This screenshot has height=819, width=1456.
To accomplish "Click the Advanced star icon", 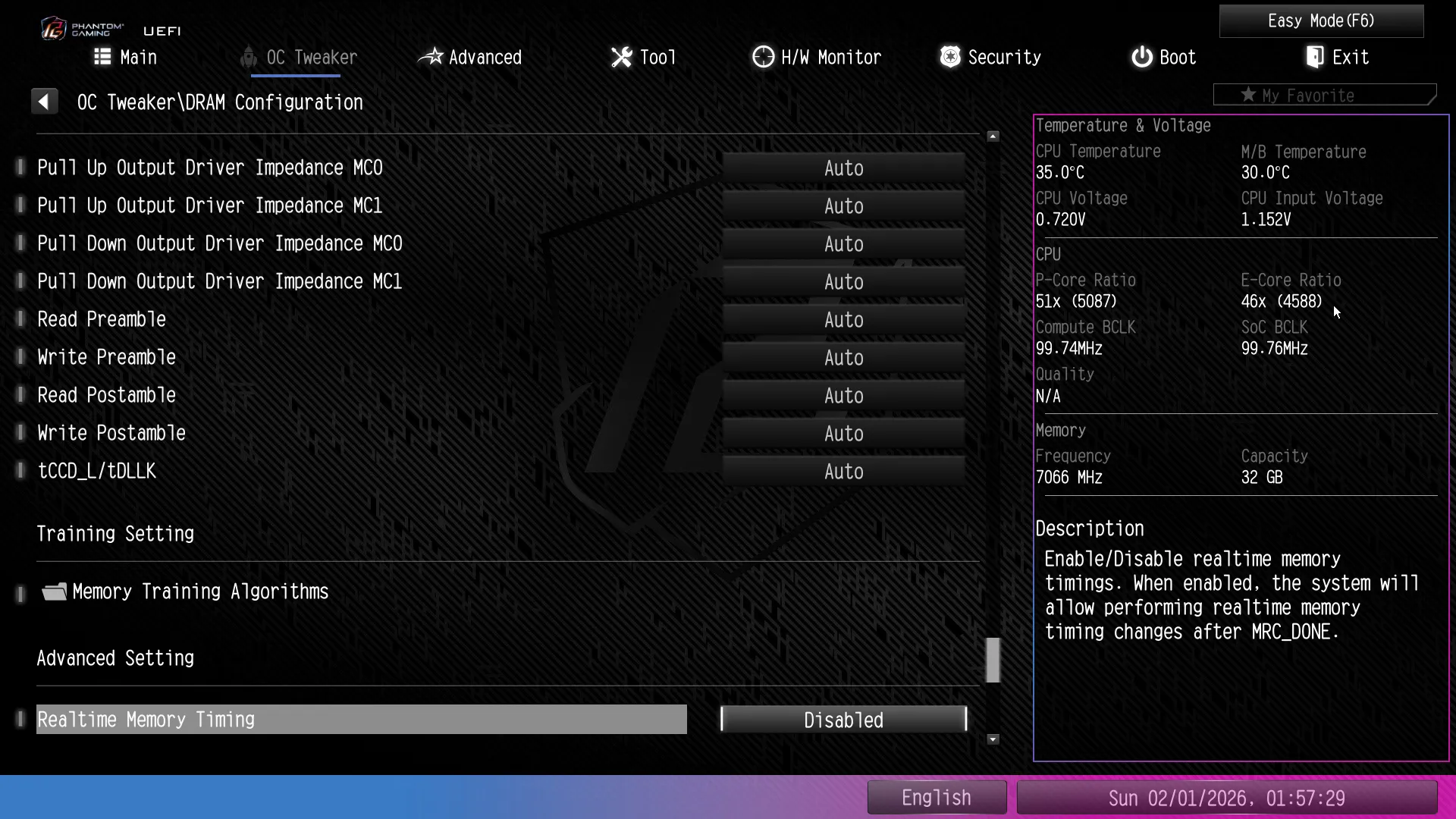I will (x=431, y=57).
